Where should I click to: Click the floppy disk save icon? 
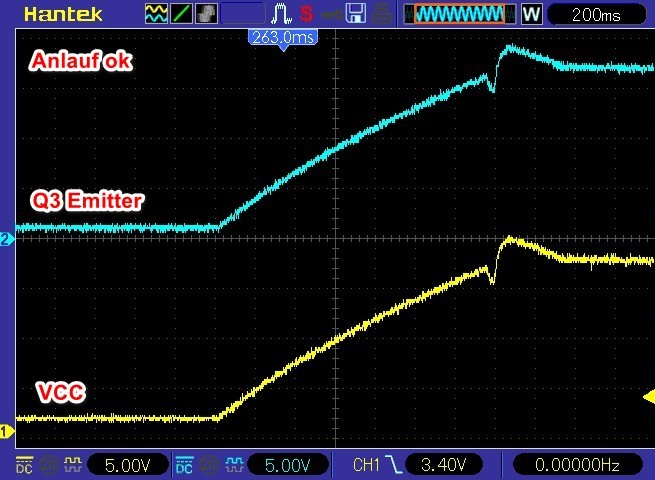(x=355, y=15)
